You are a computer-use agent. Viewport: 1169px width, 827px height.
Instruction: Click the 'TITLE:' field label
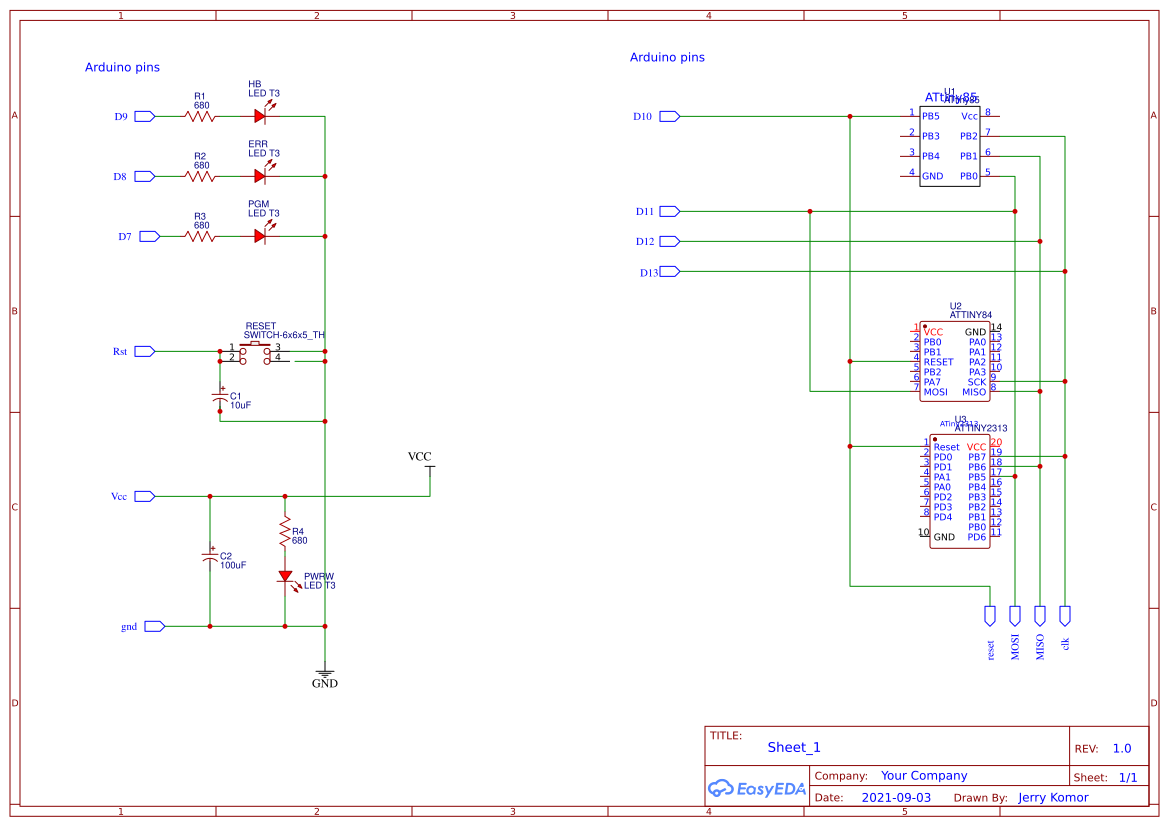pos(725,736)
